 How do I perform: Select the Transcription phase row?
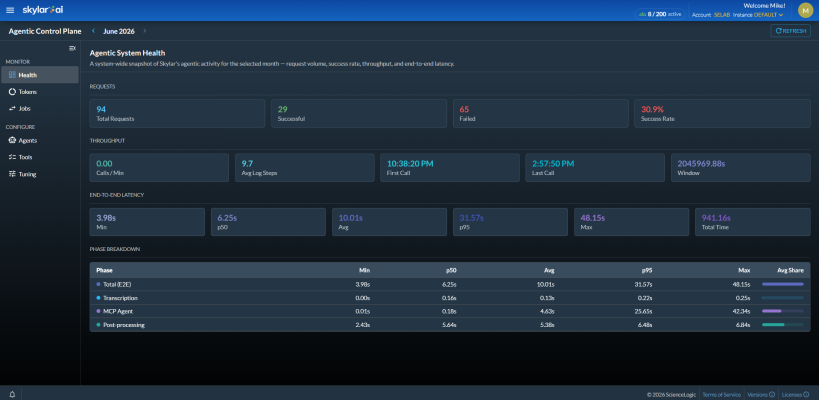click(x=450, y=298)
